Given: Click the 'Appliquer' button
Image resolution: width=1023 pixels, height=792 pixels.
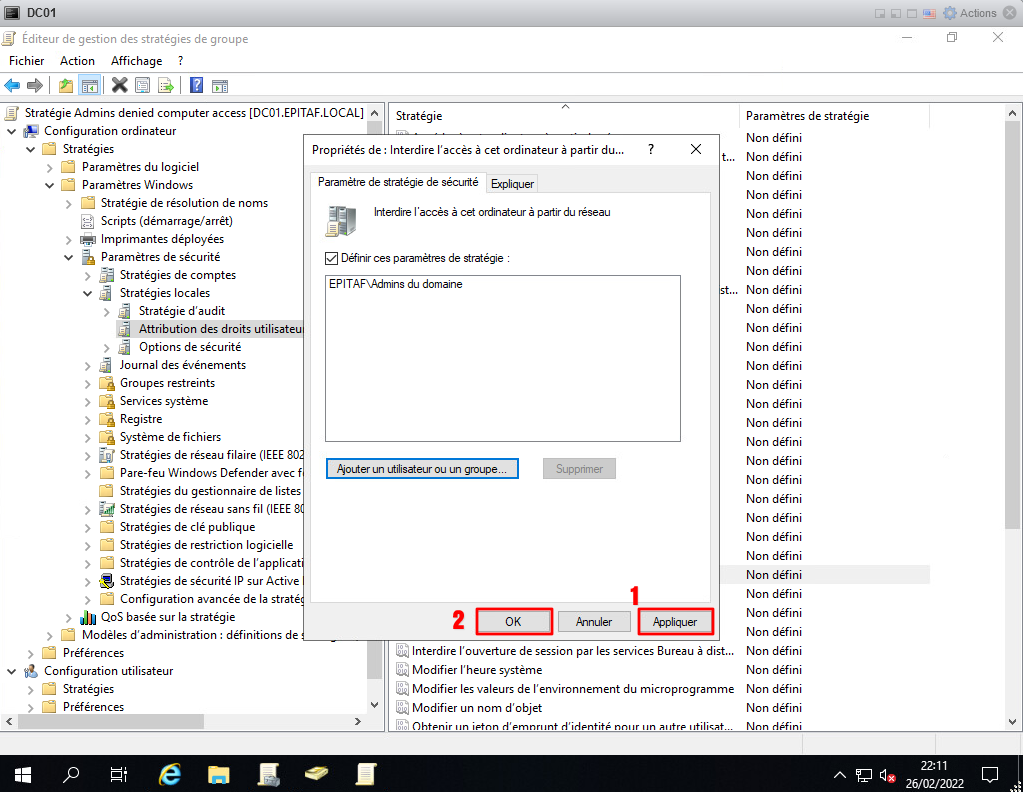Looking at the screenshot, I should (675, 621).
